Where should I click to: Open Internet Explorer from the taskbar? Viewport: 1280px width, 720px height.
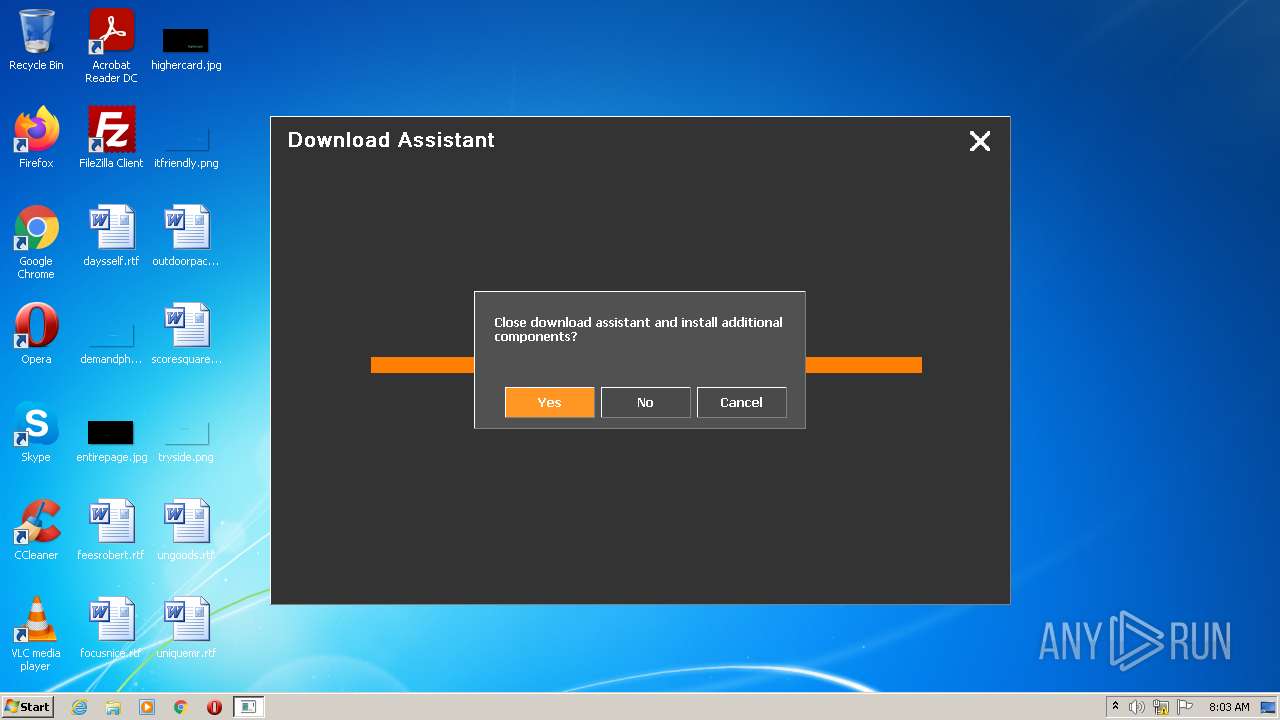pyautogui.click(x=79, y=707)
